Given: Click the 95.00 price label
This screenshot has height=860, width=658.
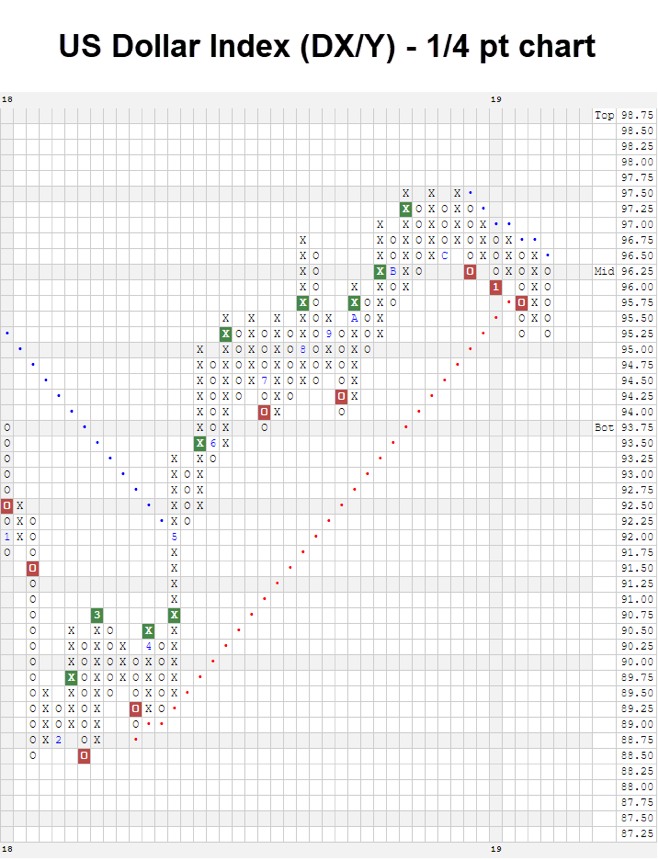Looking at the screenshot, I should click(x=637, y=349).
